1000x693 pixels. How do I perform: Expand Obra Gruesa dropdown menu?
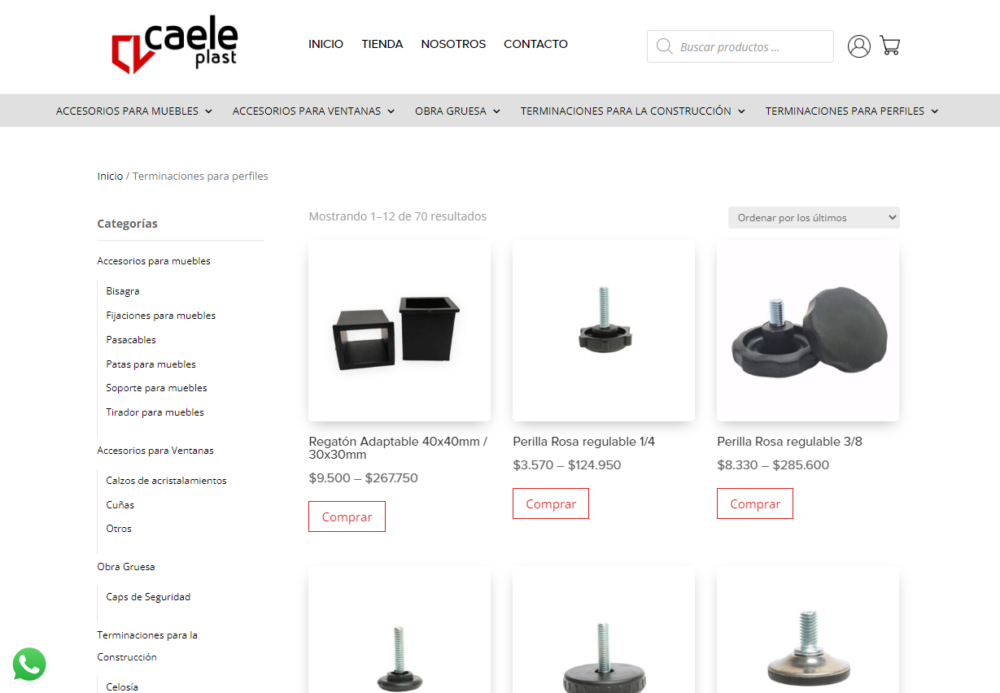click(457, 111)
